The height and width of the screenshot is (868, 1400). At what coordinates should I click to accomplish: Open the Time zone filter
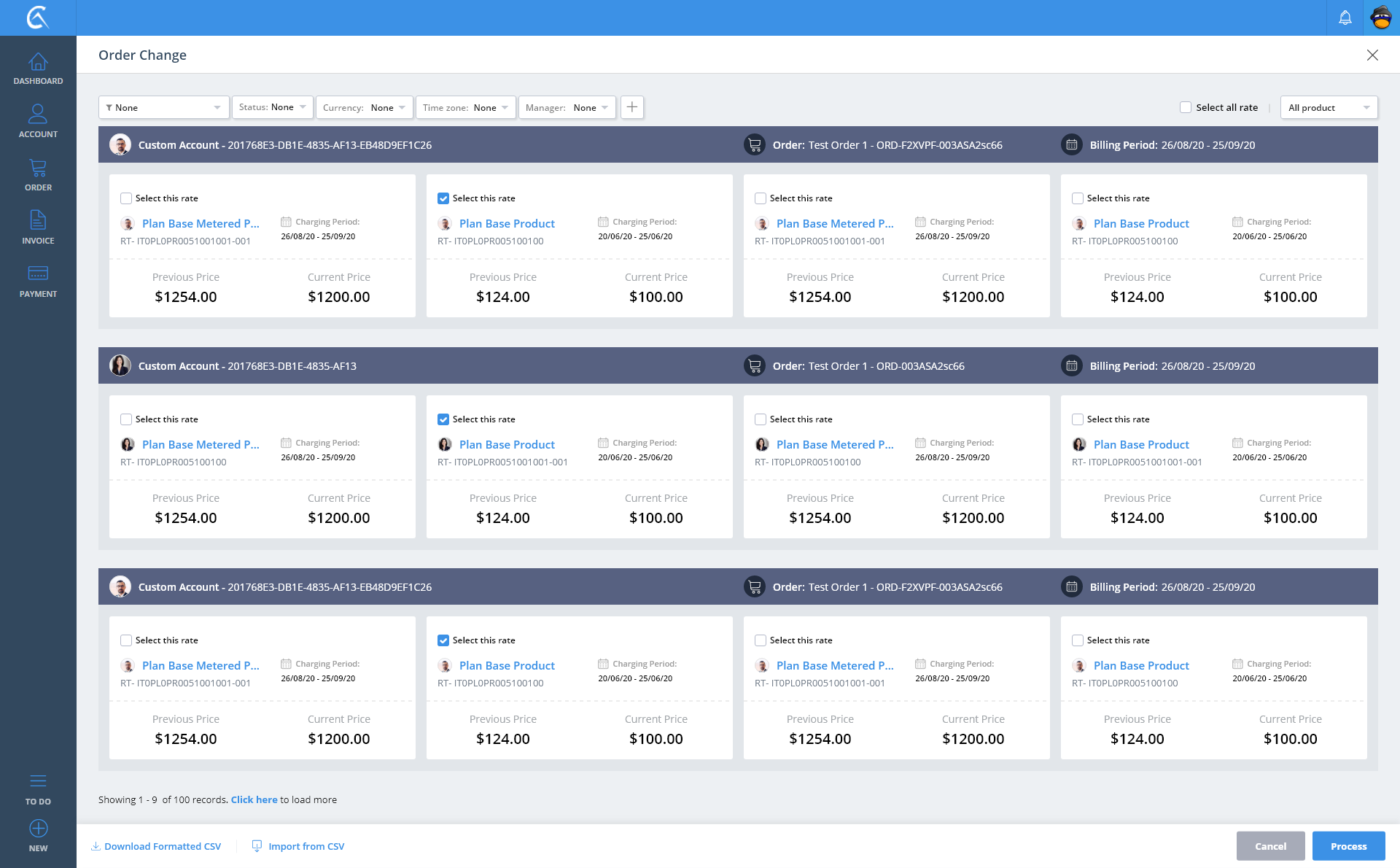coord(465,107)
